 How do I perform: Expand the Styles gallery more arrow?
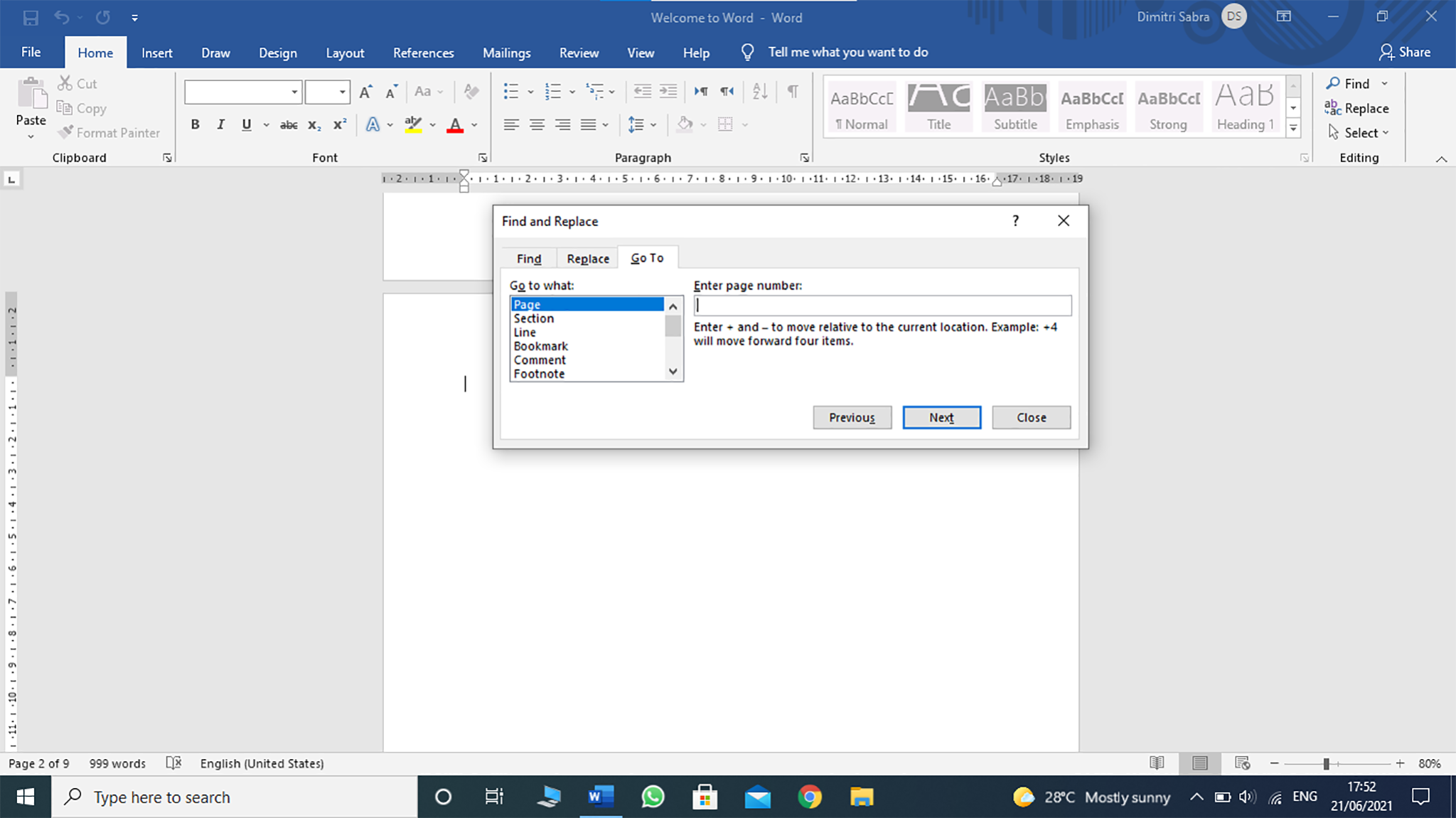pyautogui.click(x=1293, y=129)
